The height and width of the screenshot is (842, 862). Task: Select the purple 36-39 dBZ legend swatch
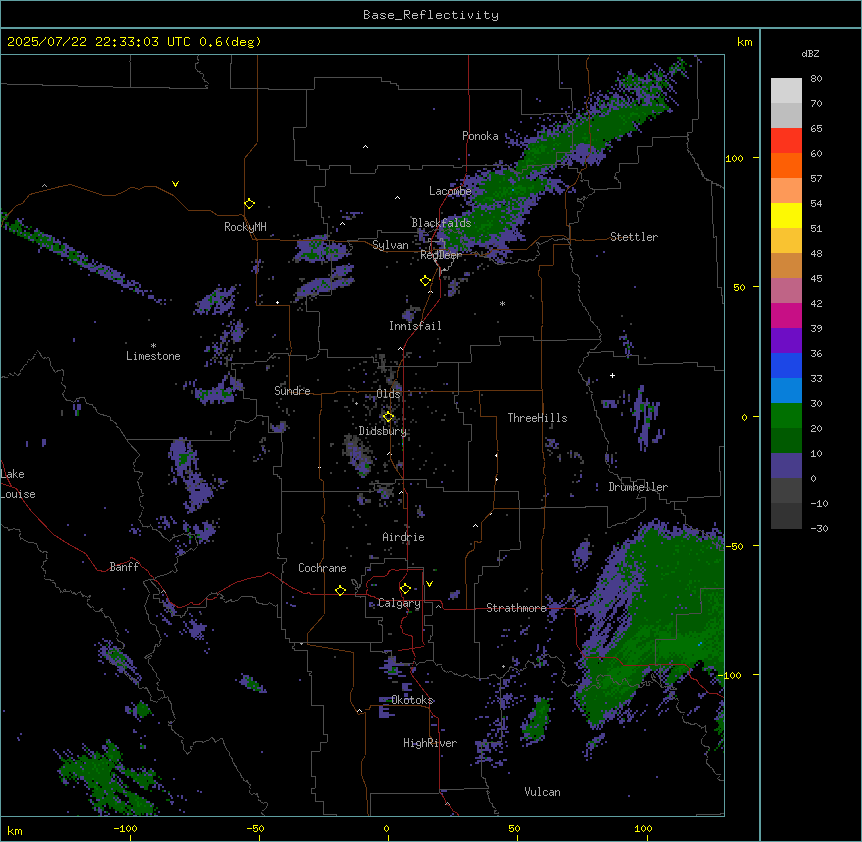tap(786, 341)
